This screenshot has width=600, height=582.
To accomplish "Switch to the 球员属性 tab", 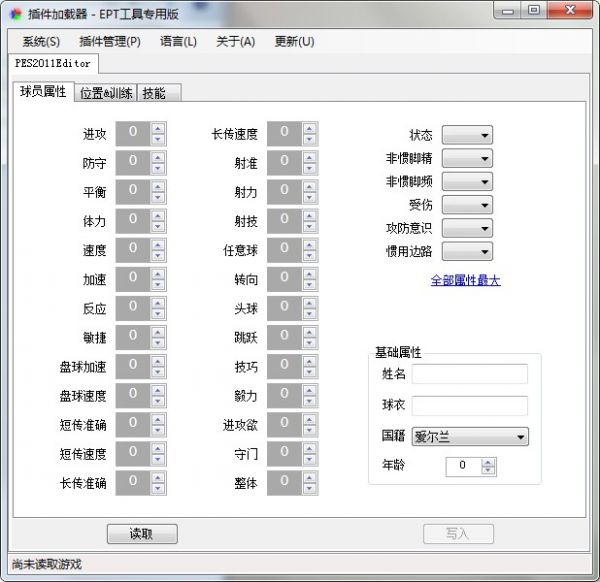I will pyautogui.click(x=43, y=91).
